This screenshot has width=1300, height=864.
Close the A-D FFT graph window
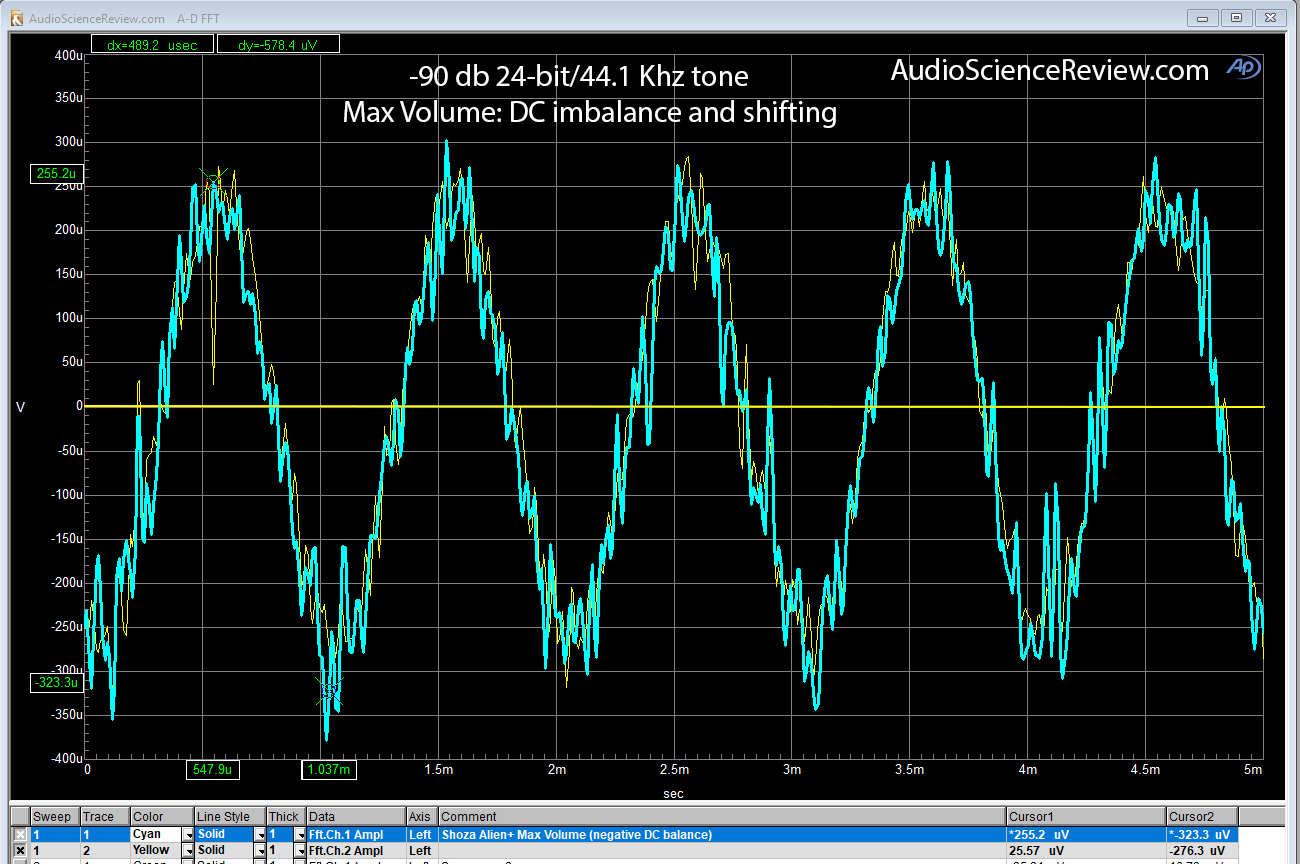click(1271, 18)
